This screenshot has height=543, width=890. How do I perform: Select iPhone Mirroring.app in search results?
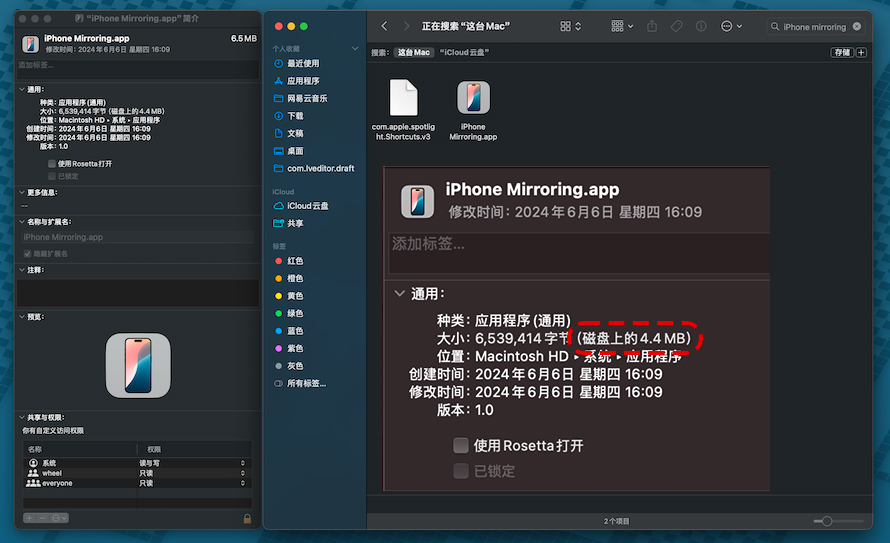473,110
